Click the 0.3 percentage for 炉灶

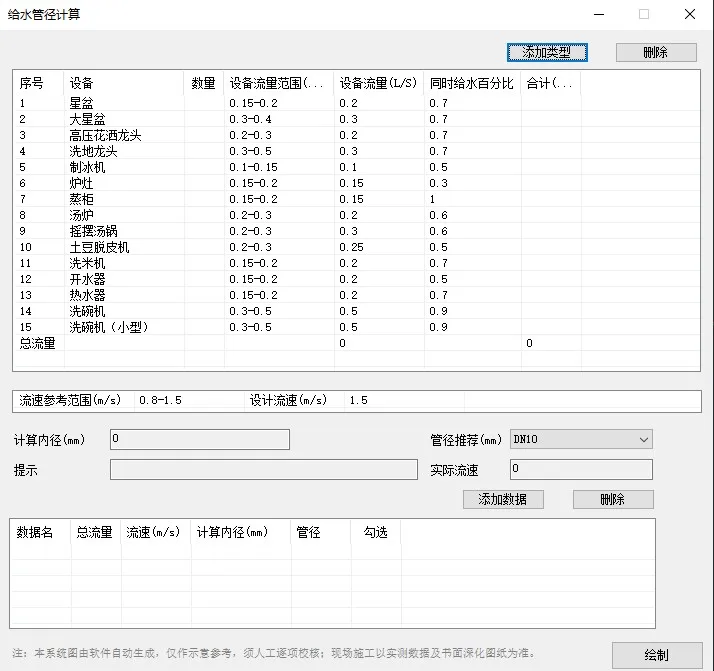pos(438,183)
